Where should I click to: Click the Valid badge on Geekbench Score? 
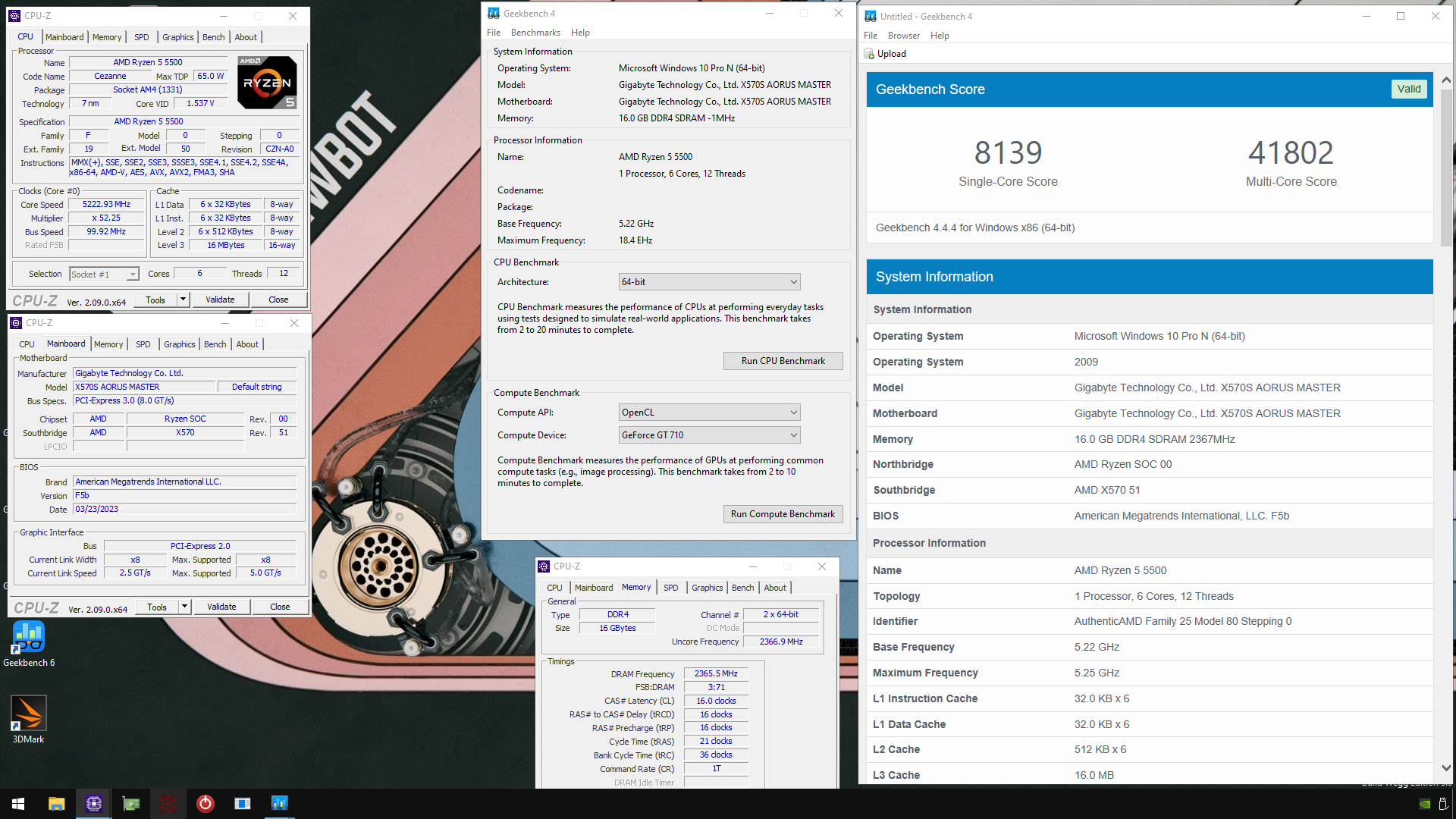pyautogui.click(x=1409, y=89)
